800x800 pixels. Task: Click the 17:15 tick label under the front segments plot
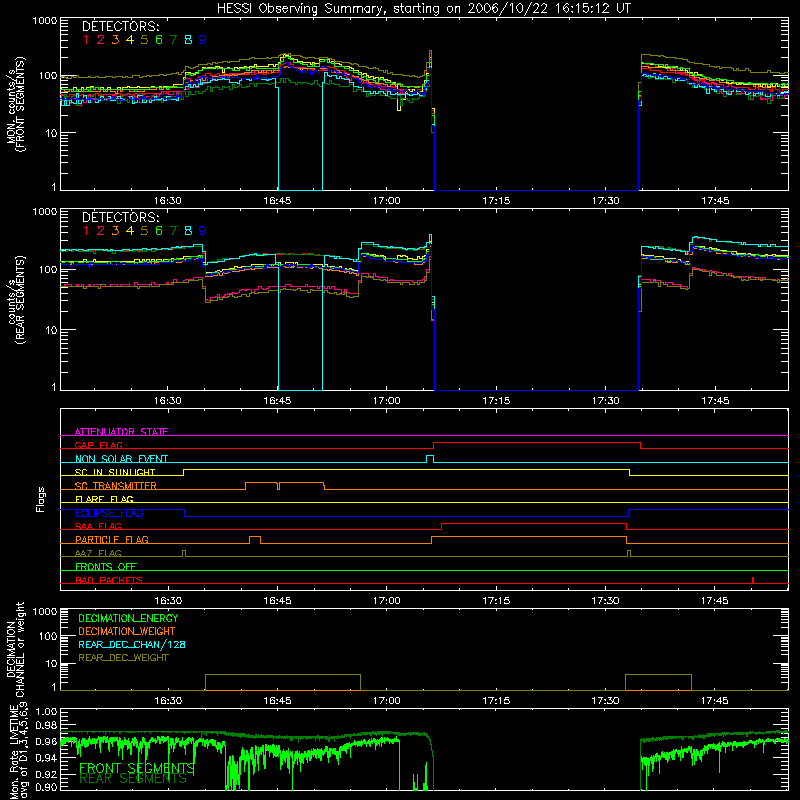click(496, 201)
